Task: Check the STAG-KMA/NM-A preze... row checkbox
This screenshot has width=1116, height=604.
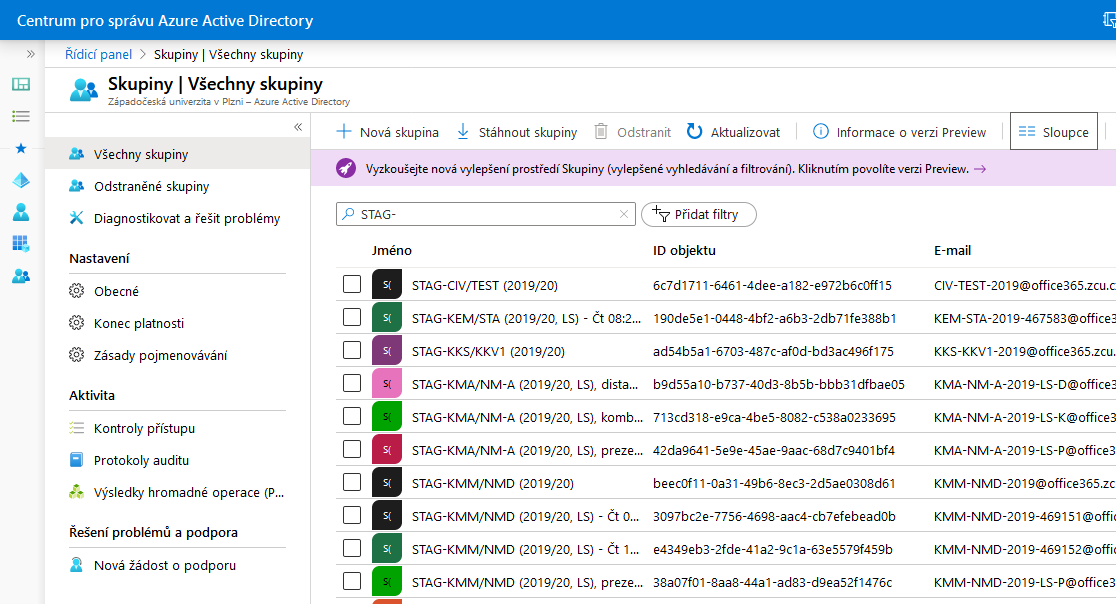Action: click(352, 449)
